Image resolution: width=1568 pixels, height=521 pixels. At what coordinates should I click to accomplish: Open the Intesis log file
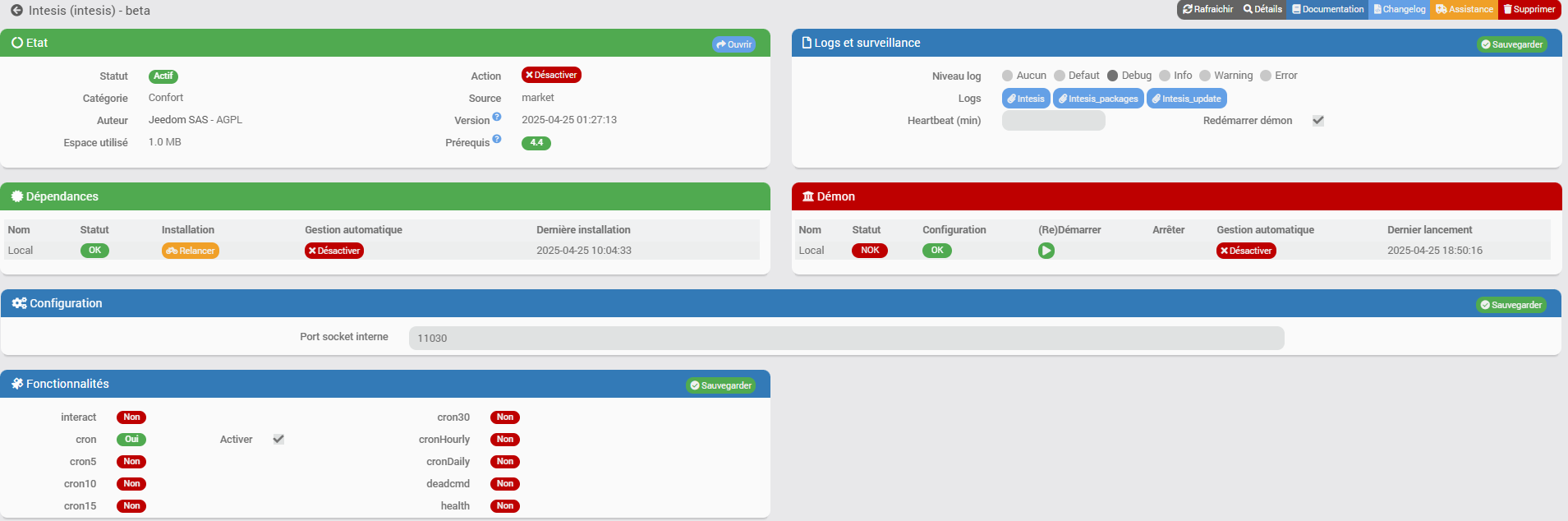click(1026, 99)
